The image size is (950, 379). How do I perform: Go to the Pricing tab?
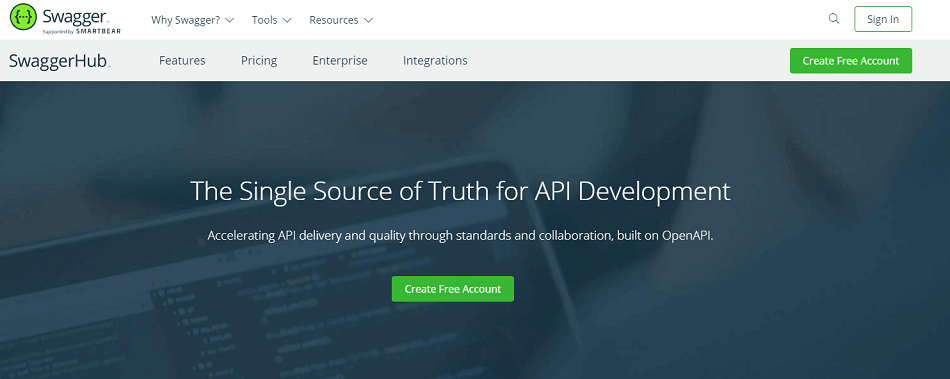[259, 61]
